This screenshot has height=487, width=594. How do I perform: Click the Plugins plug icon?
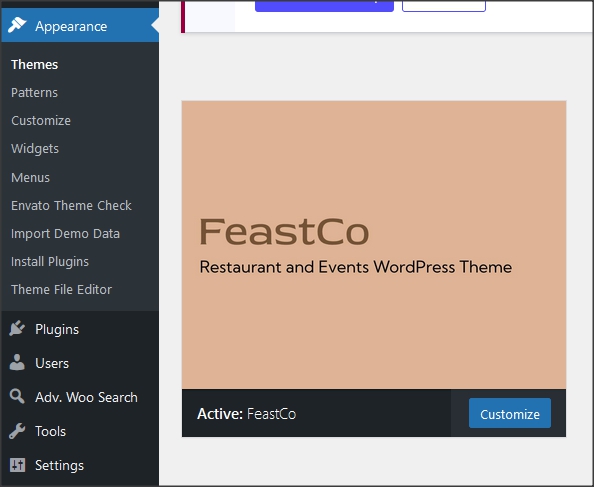tap(17, 329)
